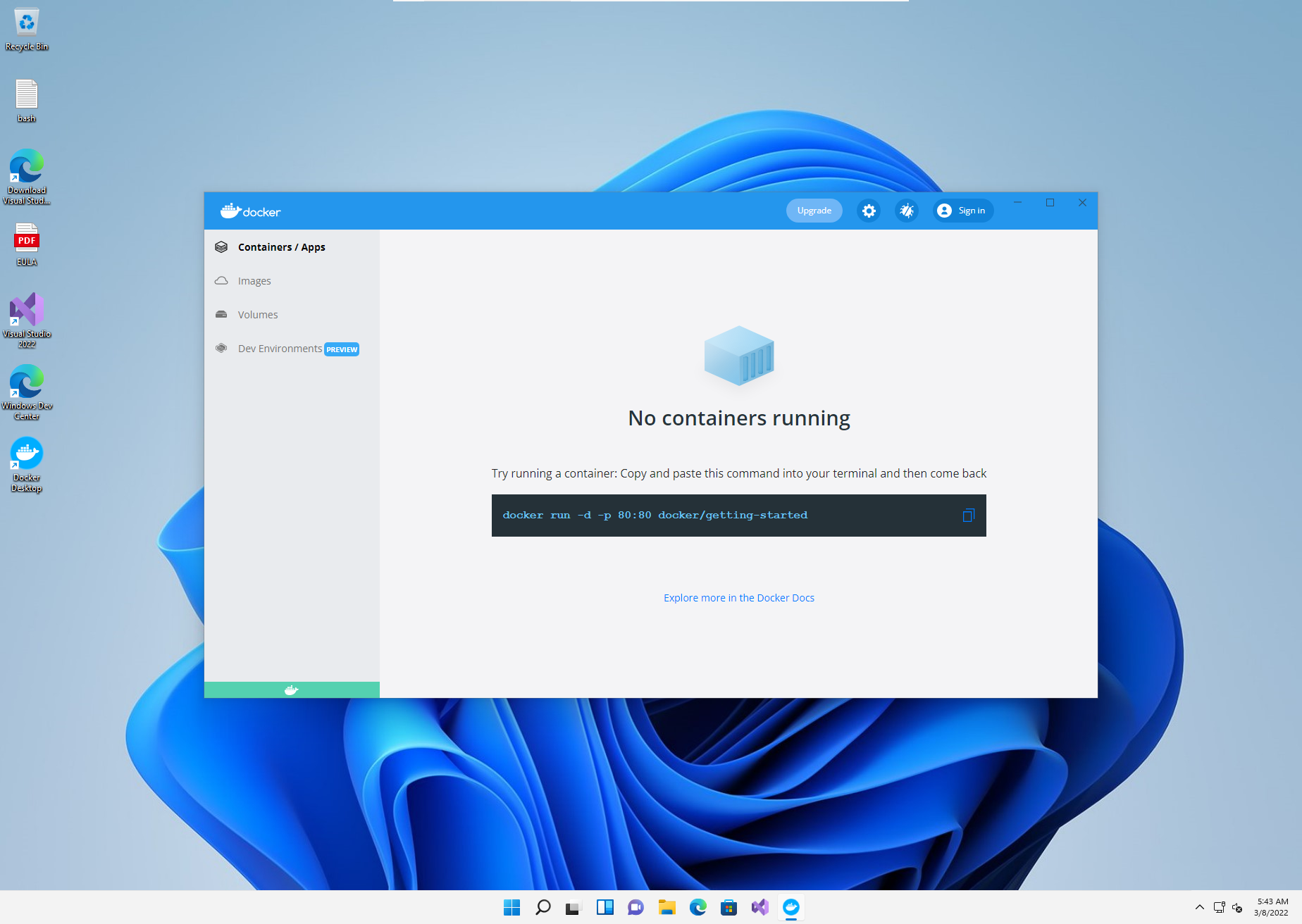The height and width of the screenshot is (924, 1302).
Task: Copy the docker run command
Action: [968, 516]
